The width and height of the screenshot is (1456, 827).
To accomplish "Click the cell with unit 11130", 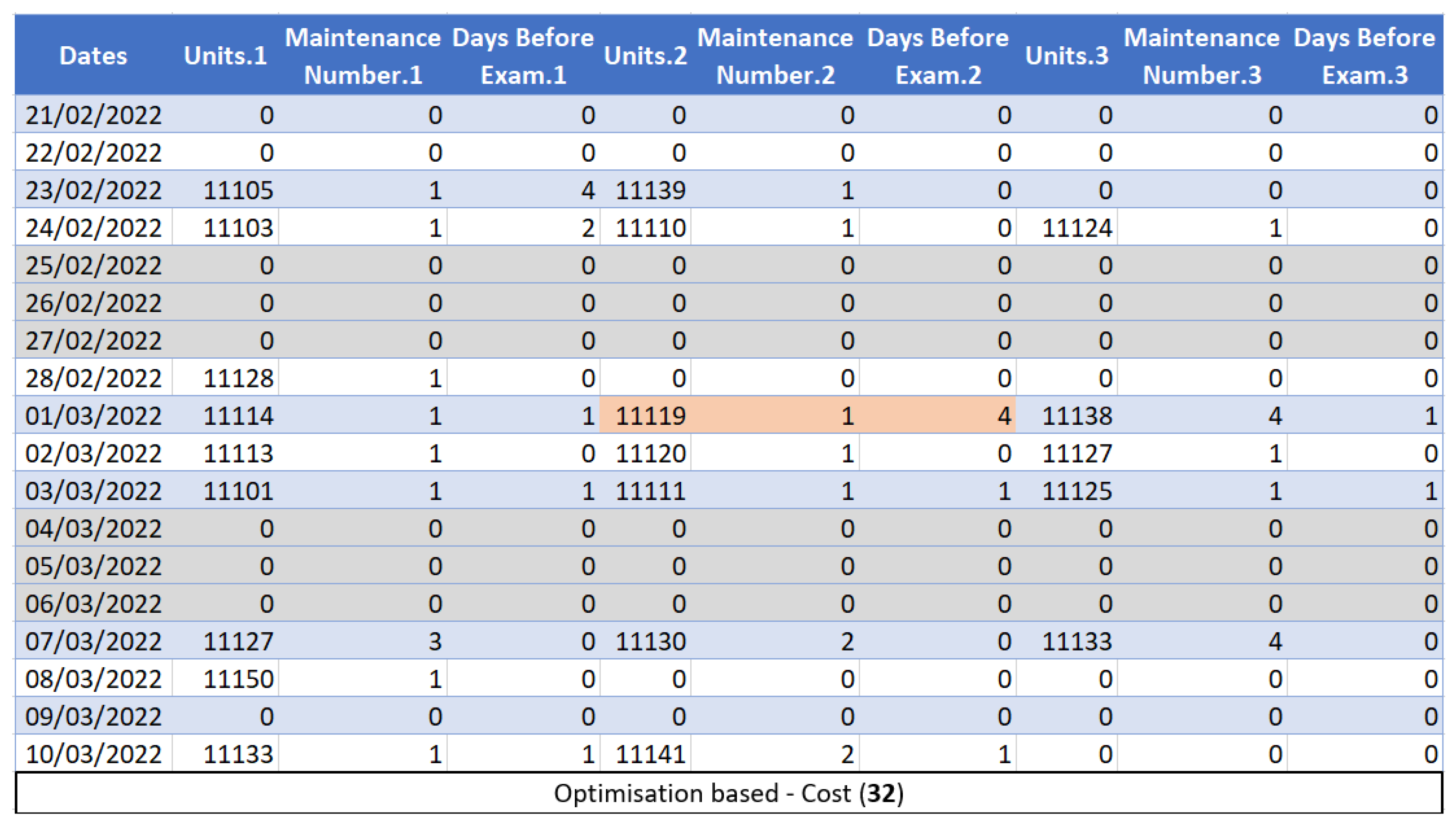I will pyautogui.click(x=650, y=641).
